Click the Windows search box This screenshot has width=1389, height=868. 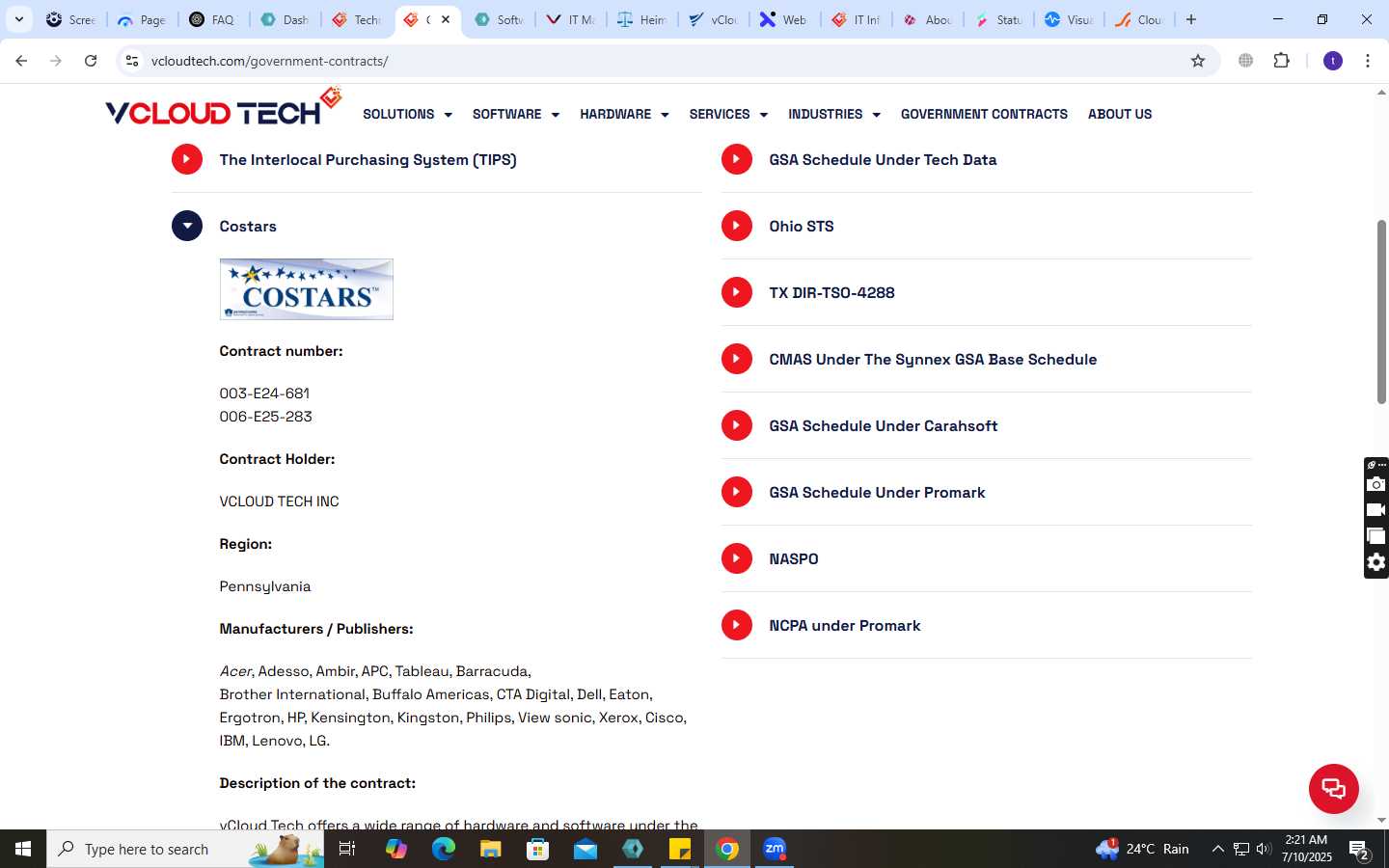pyautogui.click(x=185, y=849)
